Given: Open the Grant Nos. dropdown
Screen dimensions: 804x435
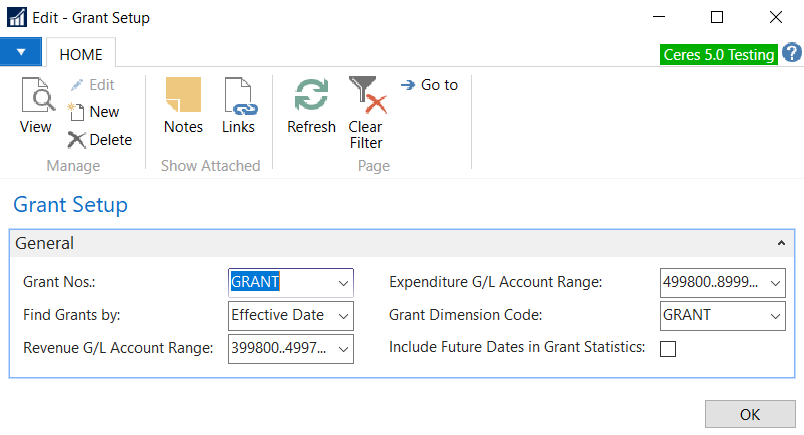Looking at the screenshot, I should 344,283.
